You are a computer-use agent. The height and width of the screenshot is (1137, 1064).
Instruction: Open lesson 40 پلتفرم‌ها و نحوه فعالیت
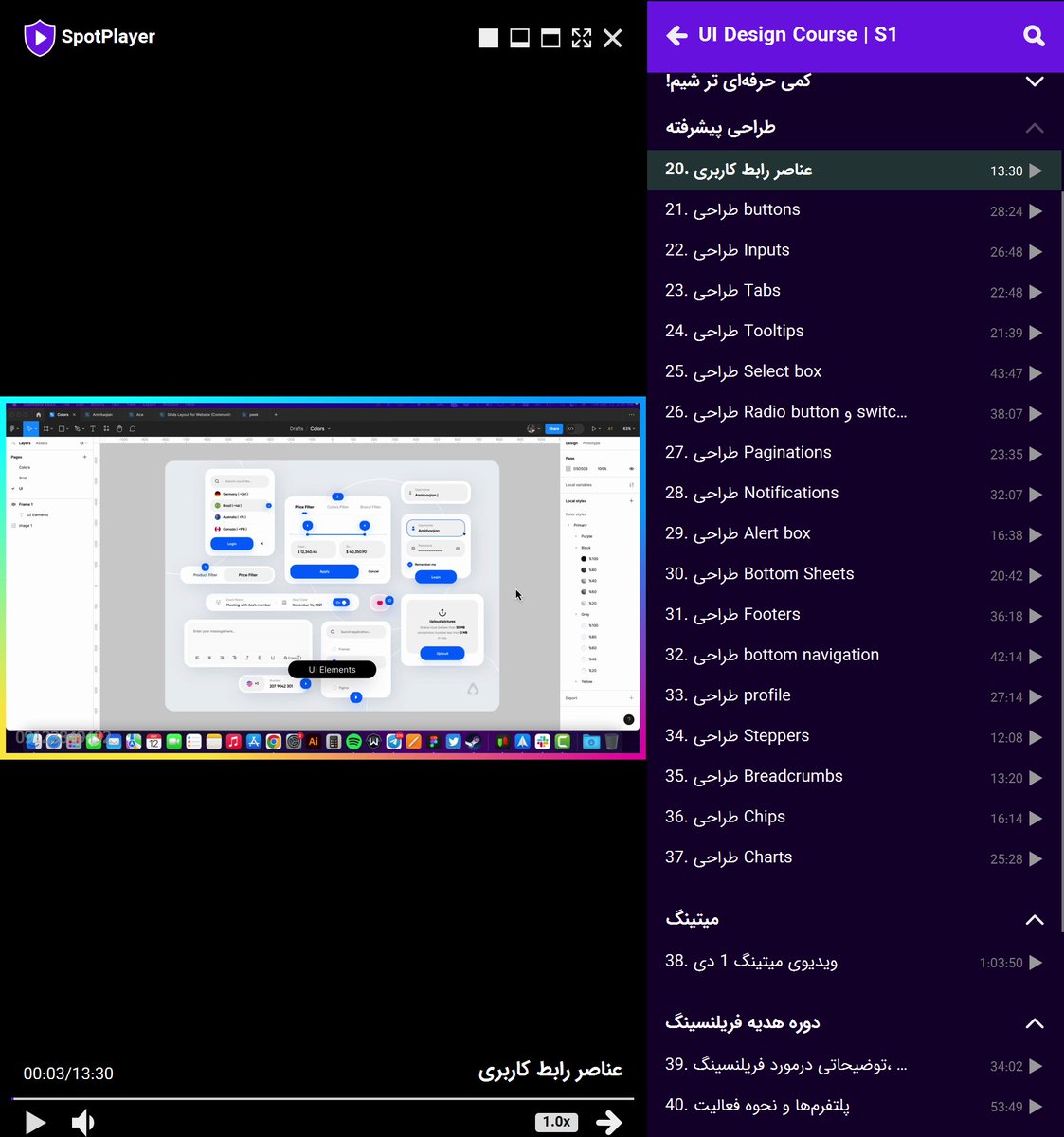(x=854, y=1106)
